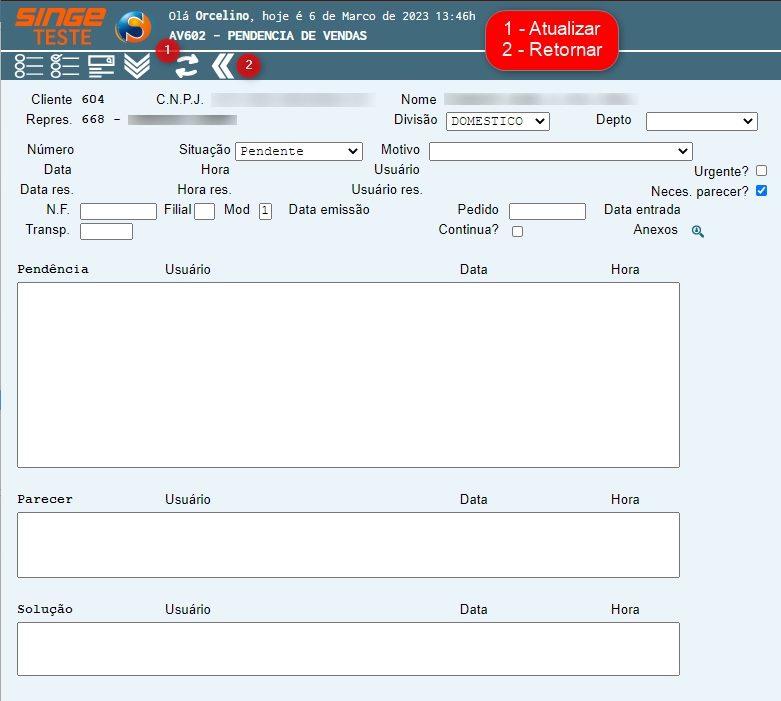Click the first list icon in toolbar
The image size is (781, 701).
click(x=29, y=66)
